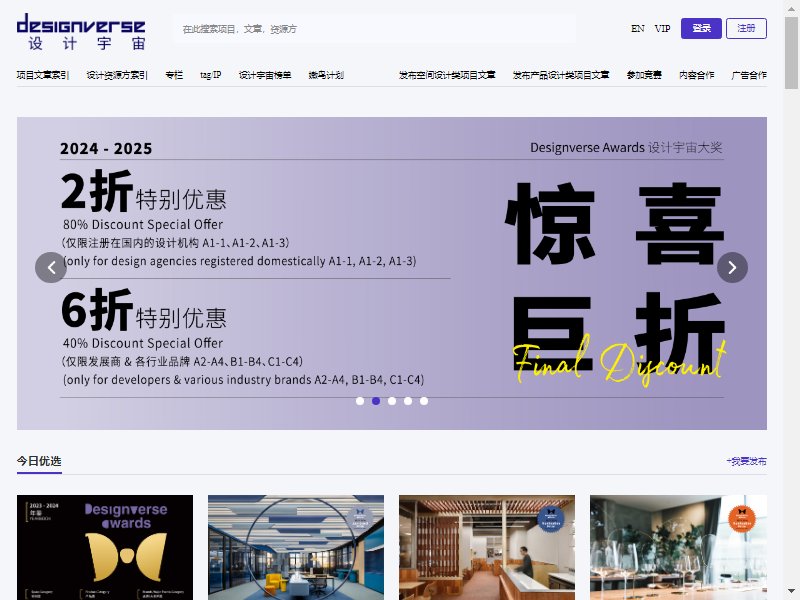800x600 pixels.
Task: Open 设计资源方索引 menu item
Action: pos(117,75)
